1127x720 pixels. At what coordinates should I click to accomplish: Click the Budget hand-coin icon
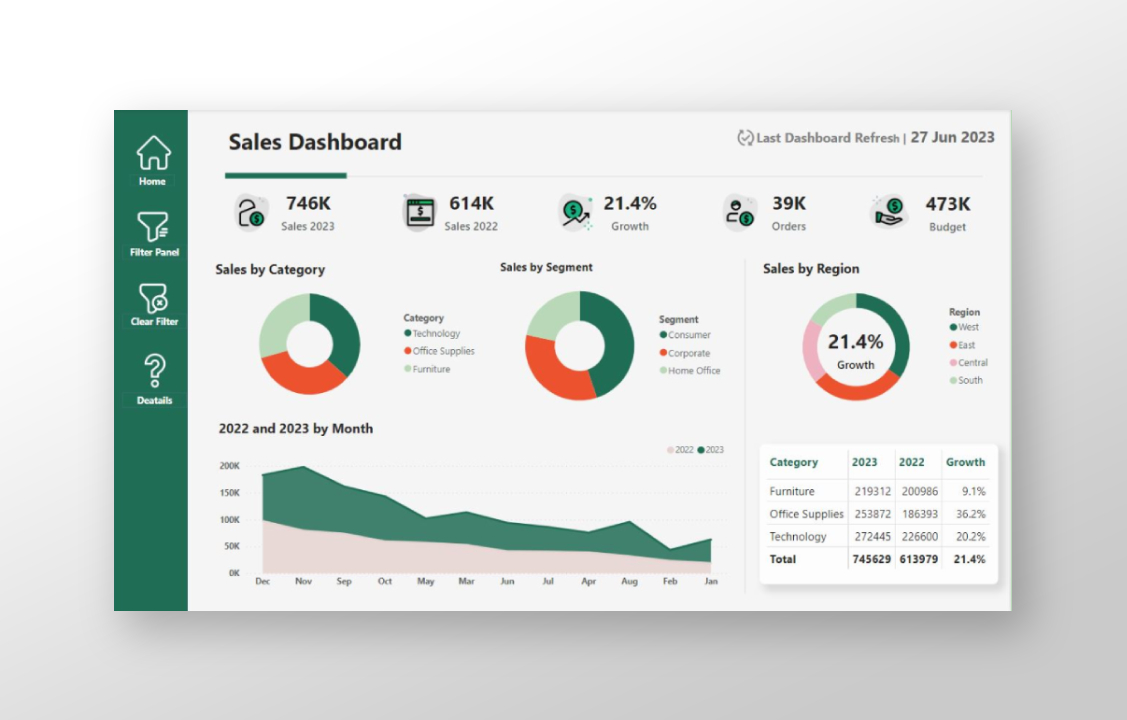(x=889, y=212)
